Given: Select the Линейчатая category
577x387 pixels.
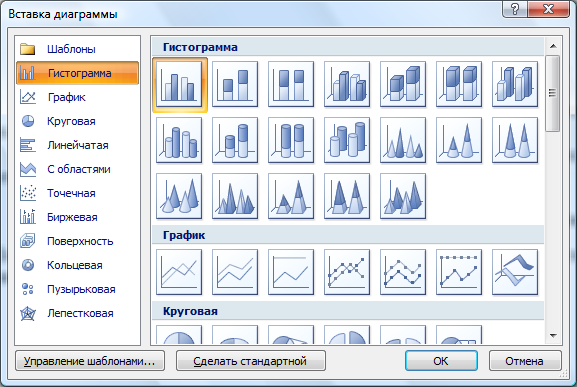Looking at the screenshot, I should coord(78,145).
